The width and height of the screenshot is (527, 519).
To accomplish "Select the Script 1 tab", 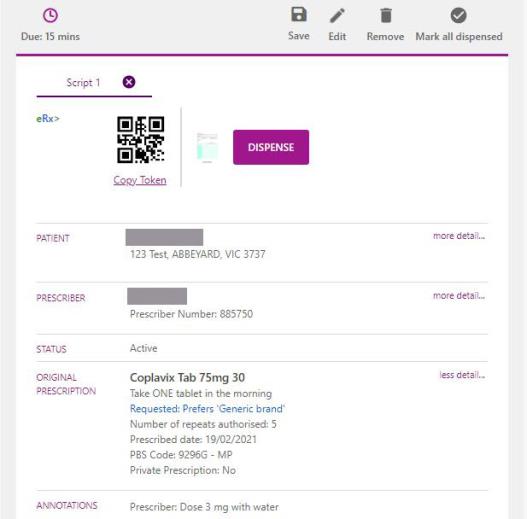I will (83, 82).
